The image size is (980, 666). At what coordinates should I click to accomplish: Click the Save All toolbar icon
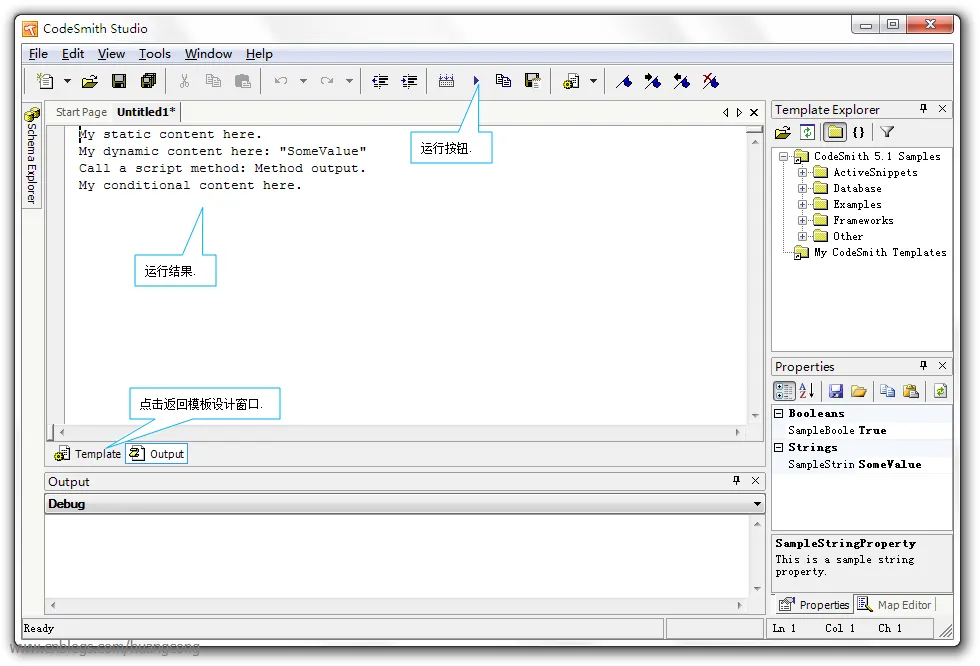[149, 81]
